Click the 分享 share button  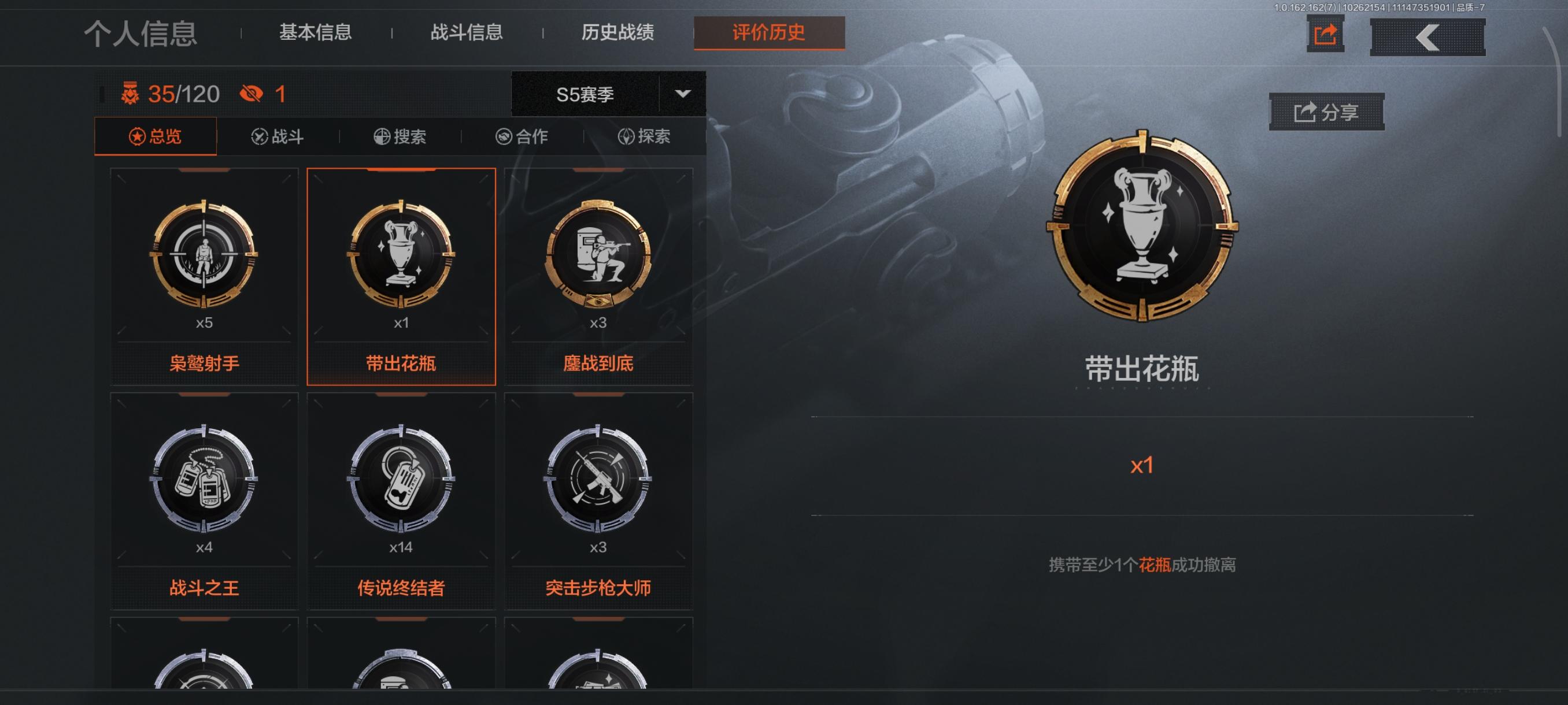[1326, 112]
